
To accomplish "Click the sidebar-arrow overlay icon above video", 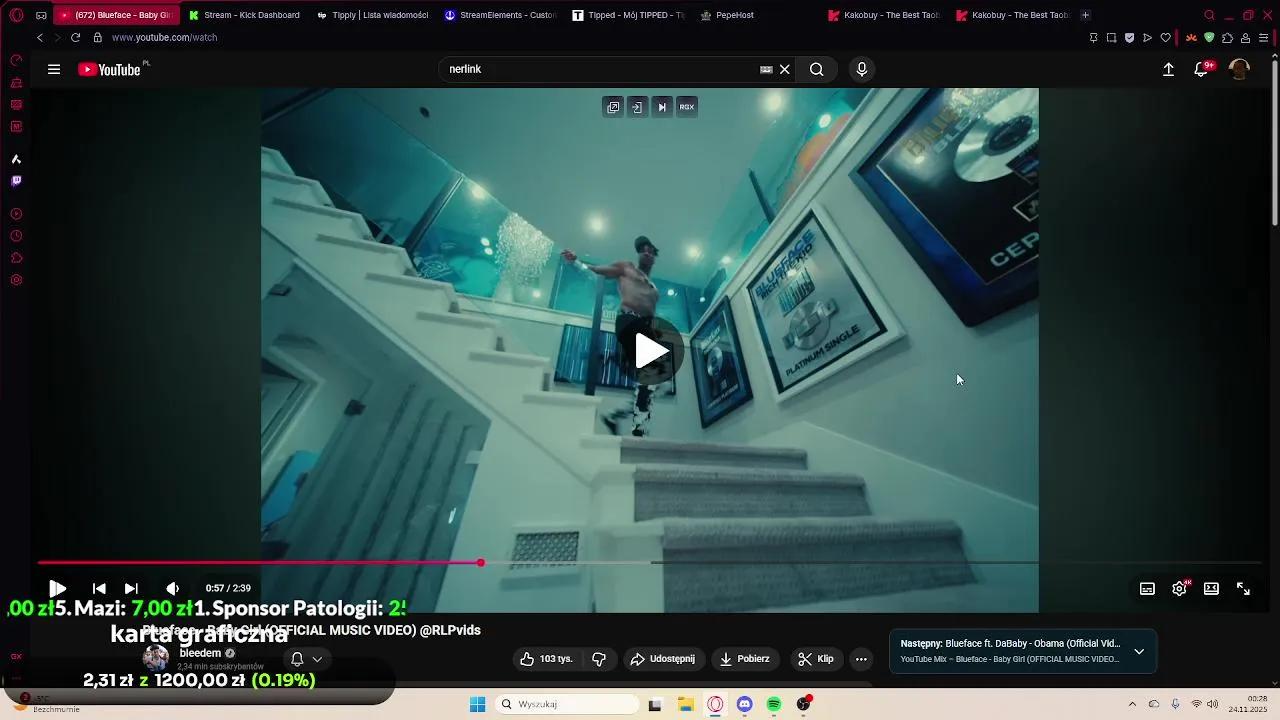I will pyautogui.click(x=637, y=107).
